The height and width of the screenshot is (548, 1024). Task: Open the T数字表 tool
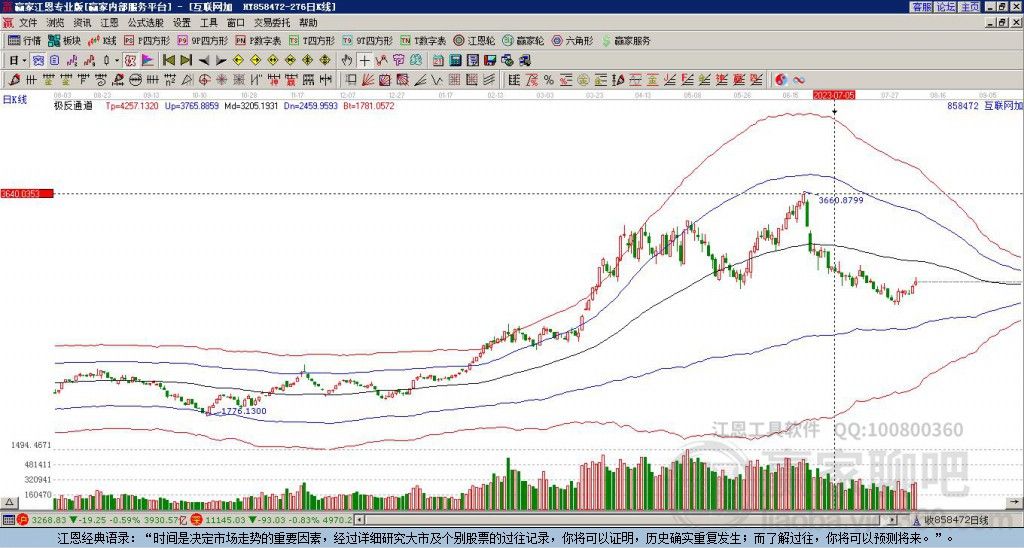423,40
